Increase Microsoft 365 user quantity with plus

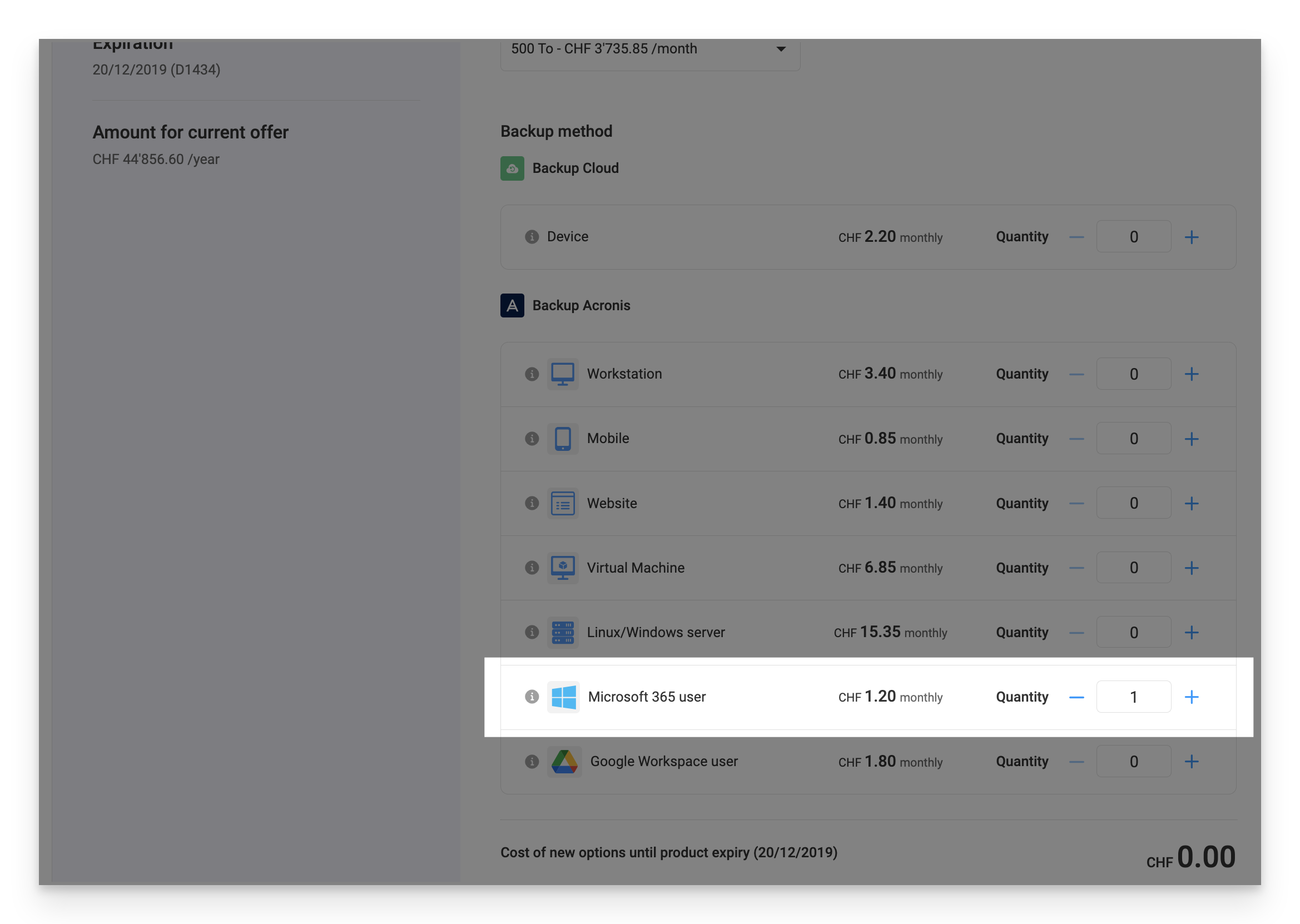coord(1192,697)
